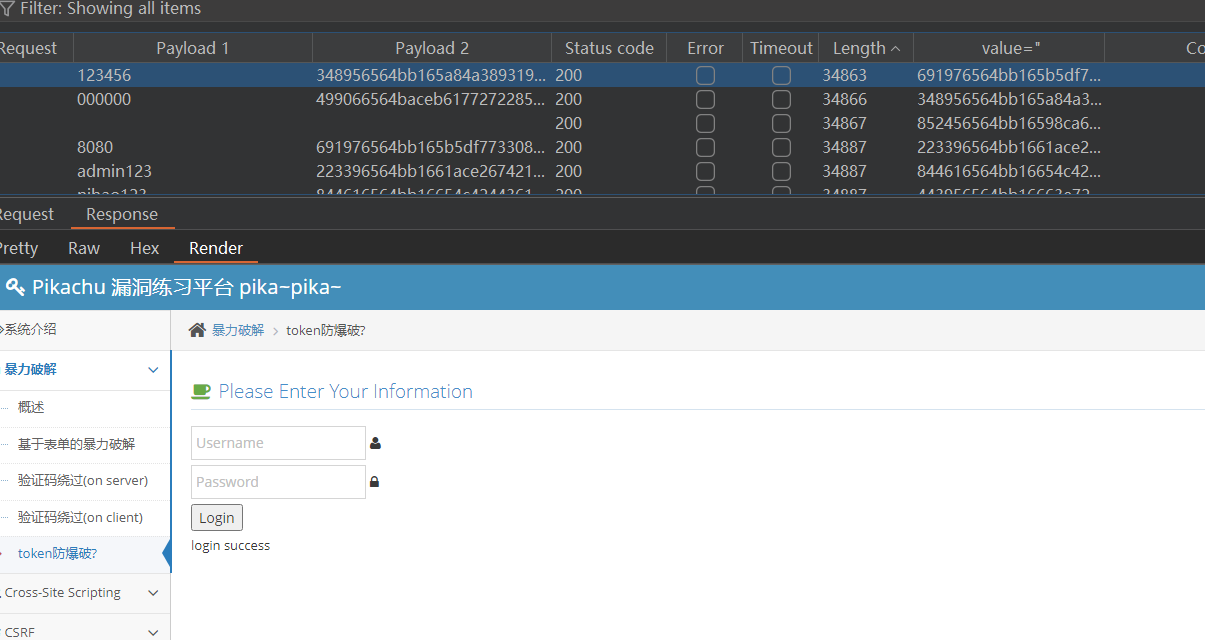
Task: Sort by the value=" column header
Action: pyautogui.click(x=1011, y=48)
